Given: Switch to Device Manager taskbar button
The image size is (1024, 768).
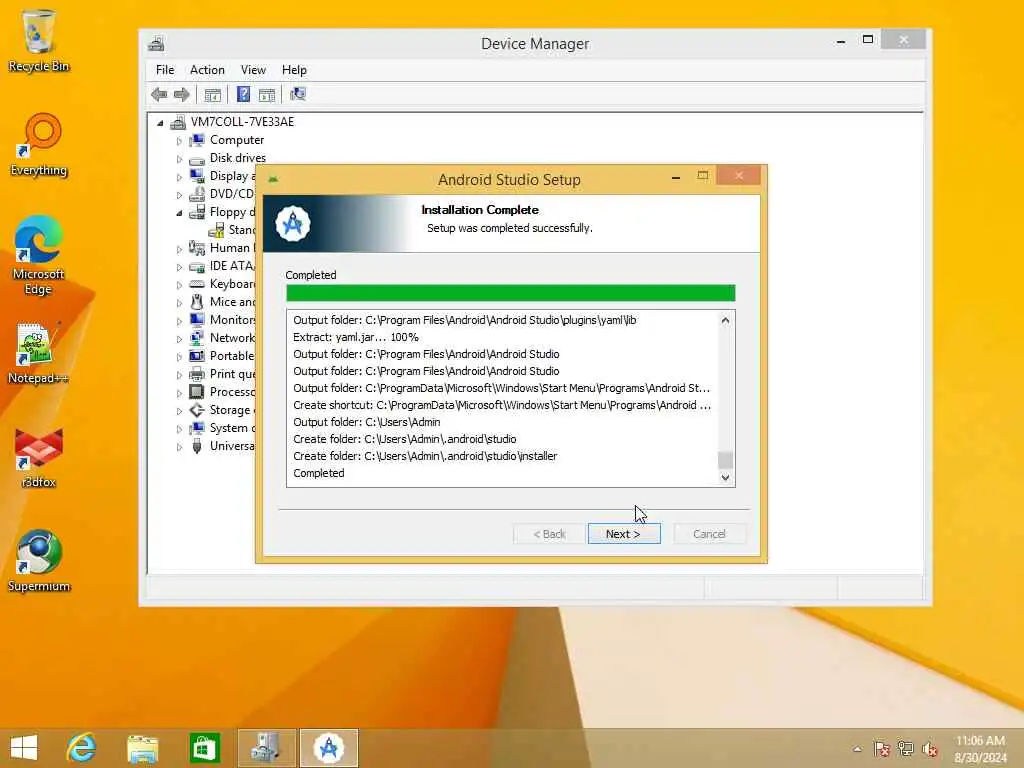Looking at the screenshot, I should pos(266,748).
